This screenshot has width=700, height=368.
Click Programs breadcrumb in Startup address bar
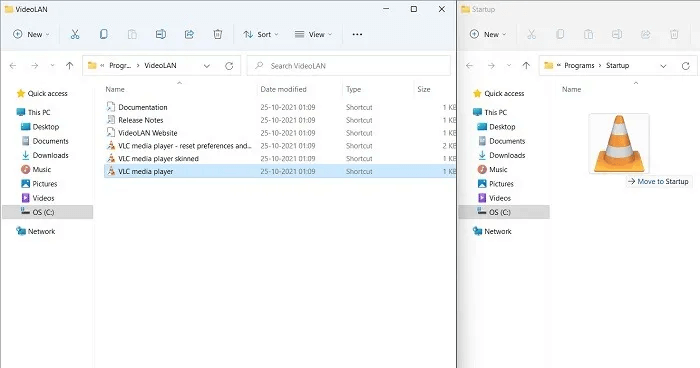click(579, 66)
